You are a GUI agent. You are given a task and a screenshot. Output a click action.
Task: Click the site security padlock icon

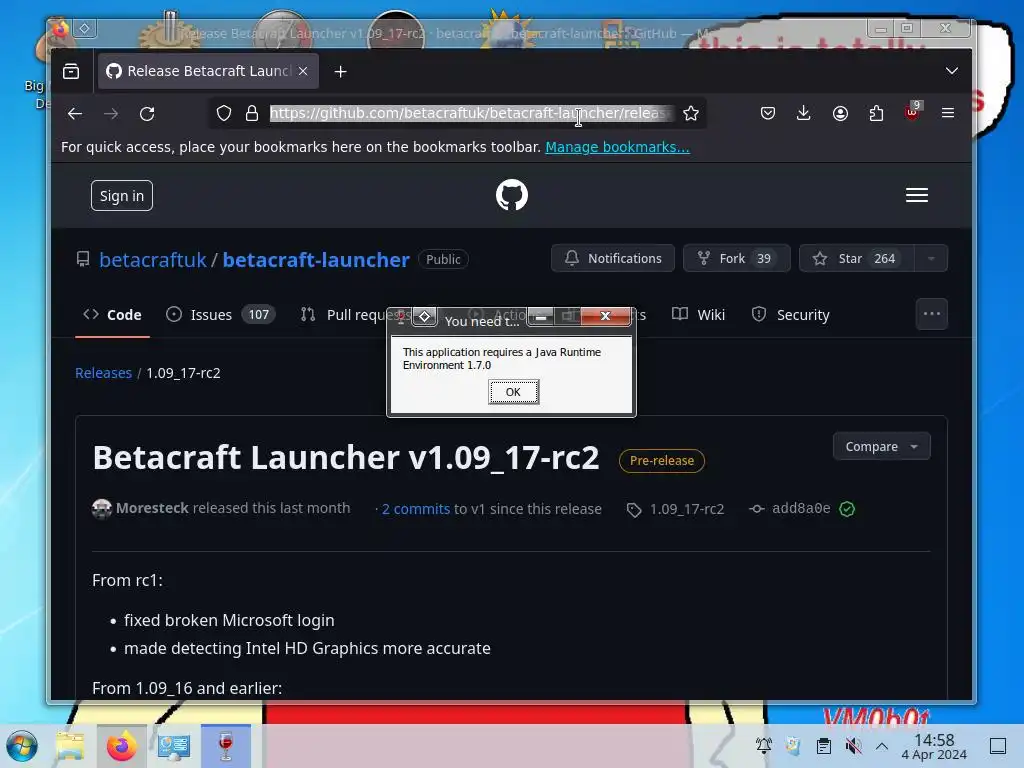[x=252, y=114]
